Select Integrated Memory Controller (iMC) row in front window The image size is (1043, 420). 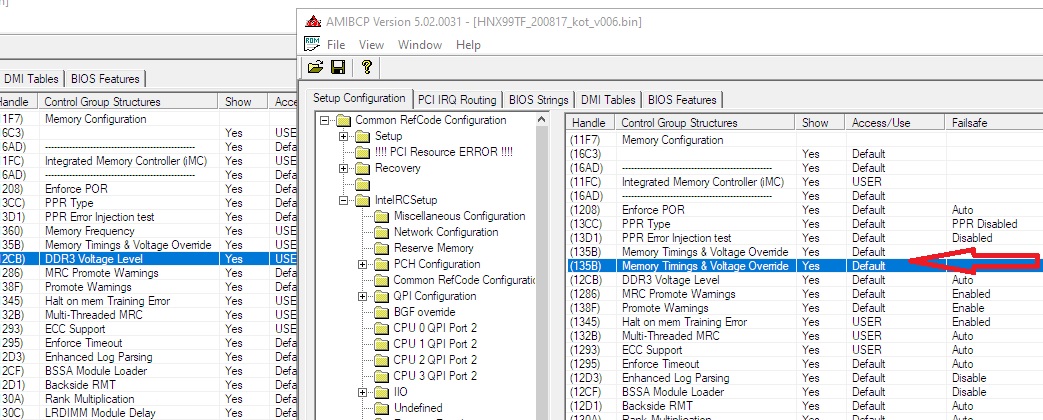804,182
